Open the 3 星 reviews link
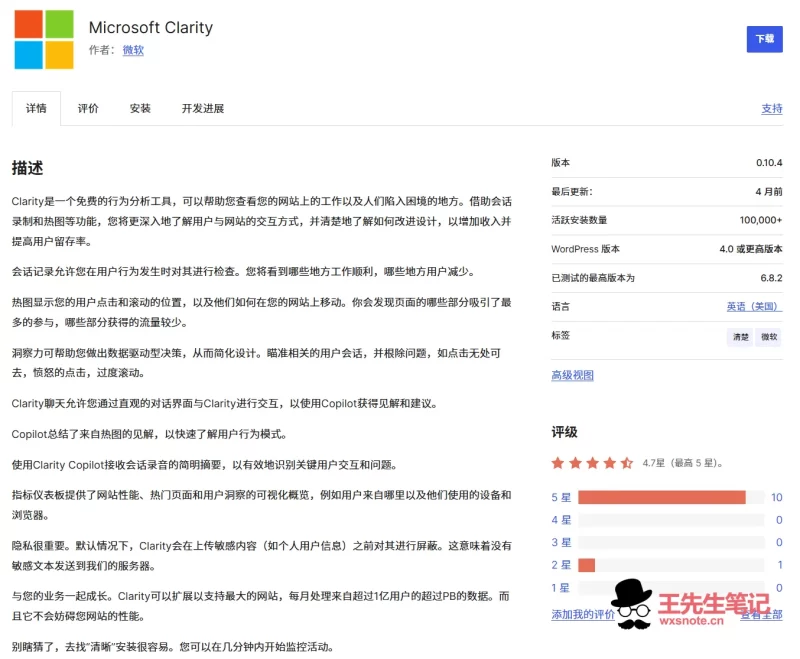 click(x=561, y=542)
